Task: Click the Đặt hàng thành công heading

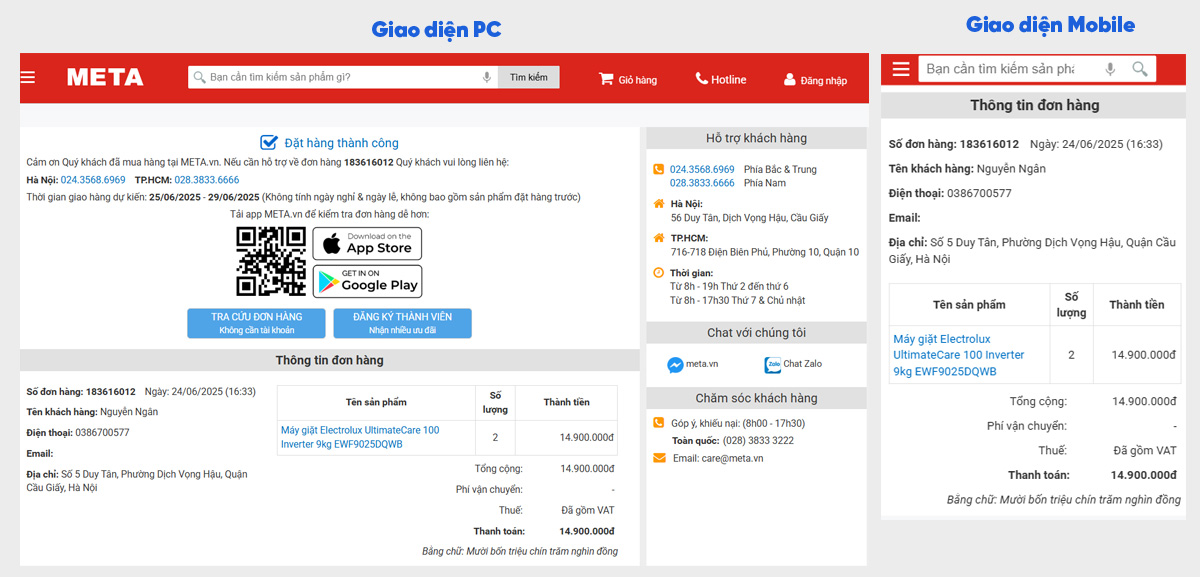Action: (341, 143)
